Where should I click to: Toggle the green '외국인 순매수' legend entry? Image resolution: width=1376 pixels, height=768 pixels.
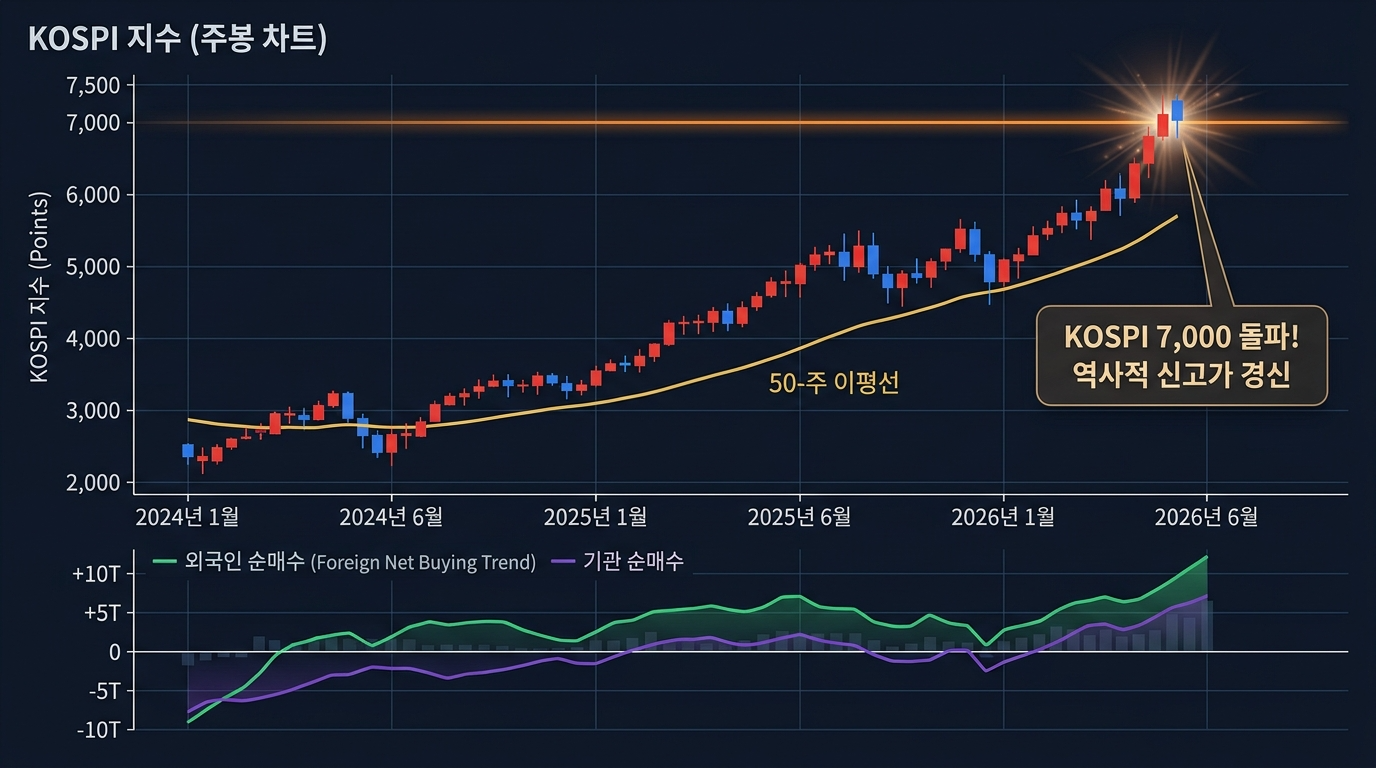[x=343, y=562]
